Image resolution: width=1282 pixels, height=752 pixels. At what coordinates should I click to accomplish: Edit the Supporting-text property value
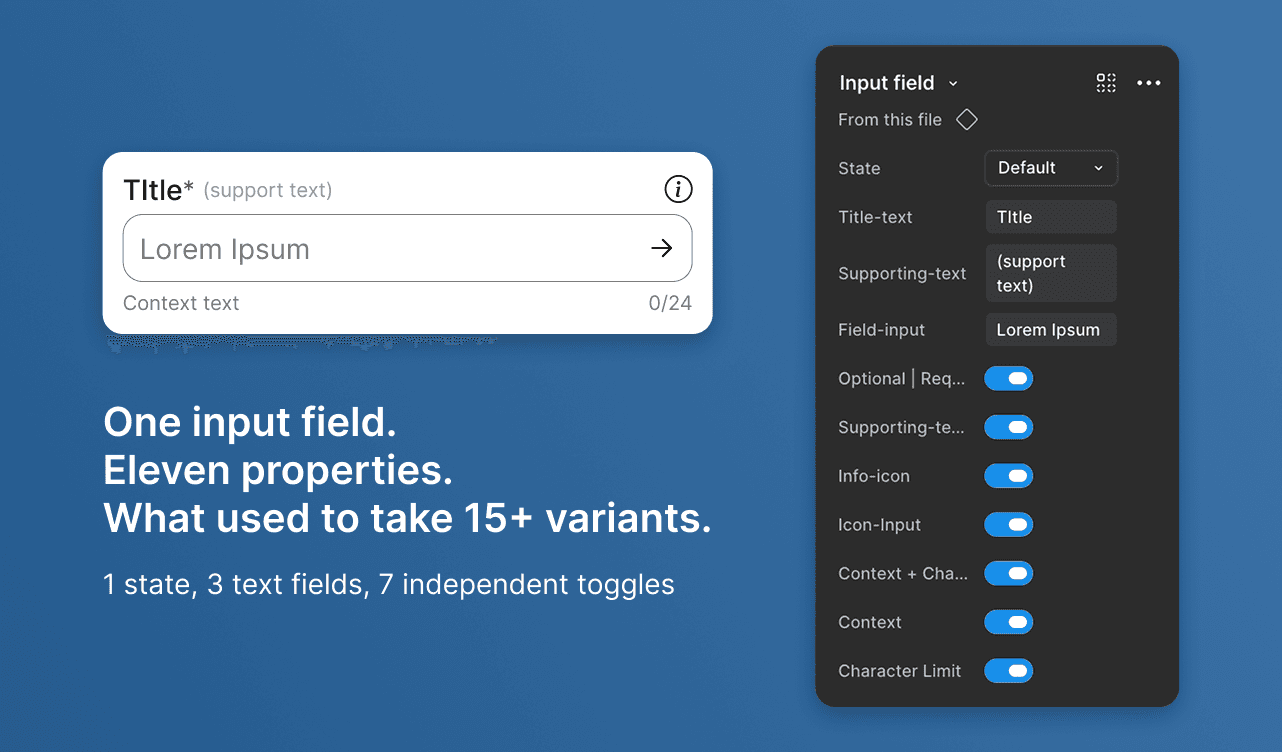pos(1051,273)
